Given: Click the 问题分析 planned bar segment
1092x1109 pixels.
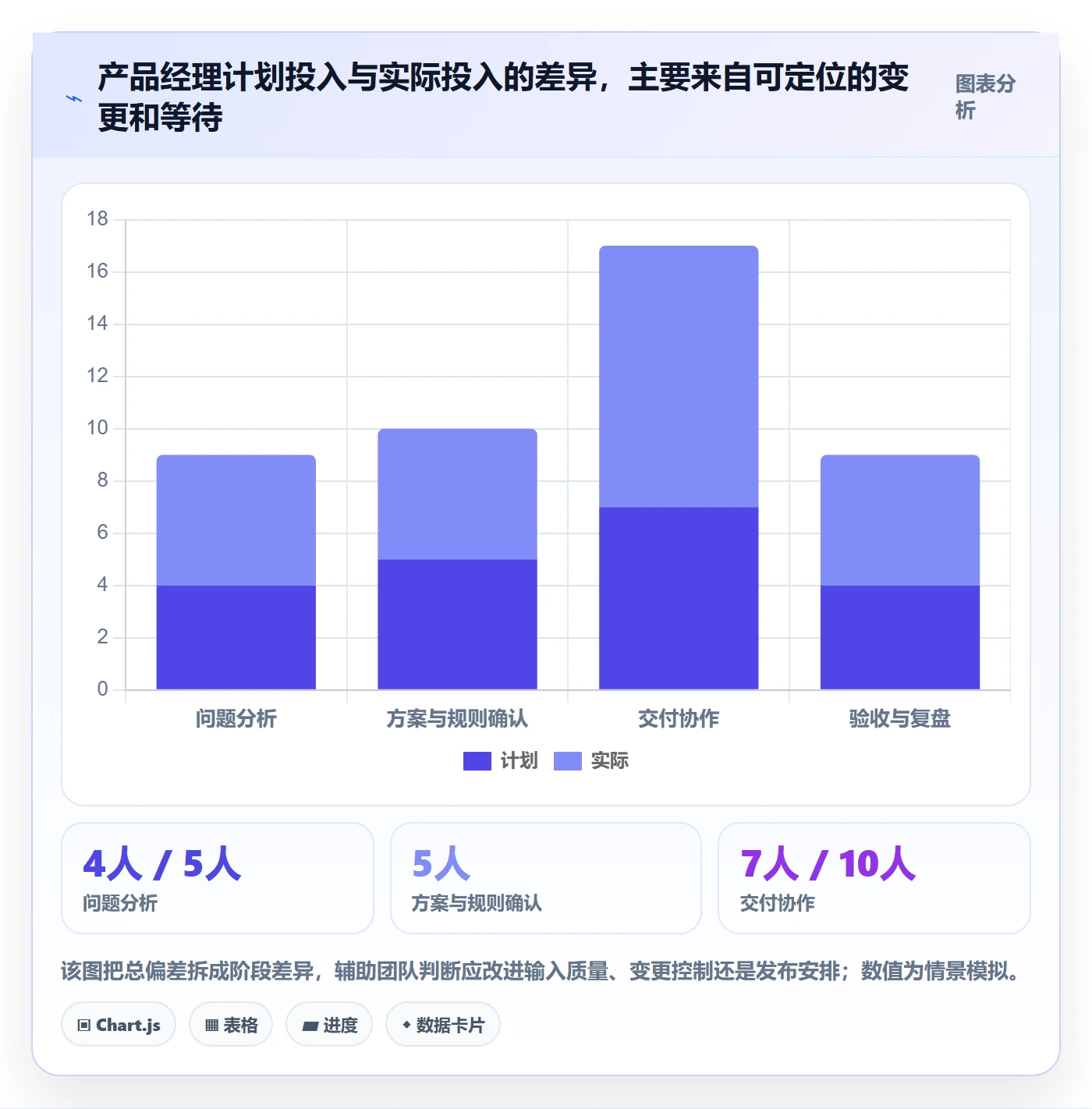Looking at the screenshot, I should click(x=236, y=637).
